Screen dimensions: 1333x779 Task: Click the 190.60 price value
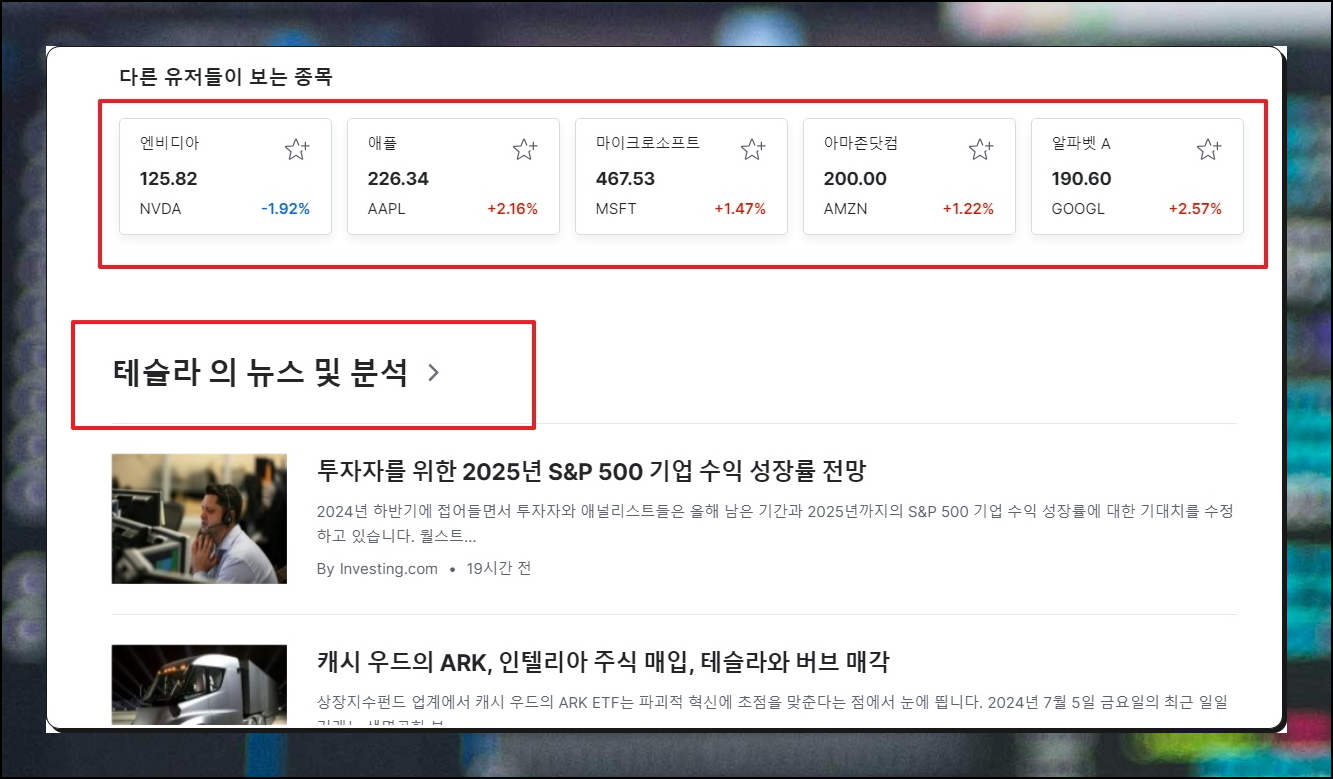tap(1081, 179)
